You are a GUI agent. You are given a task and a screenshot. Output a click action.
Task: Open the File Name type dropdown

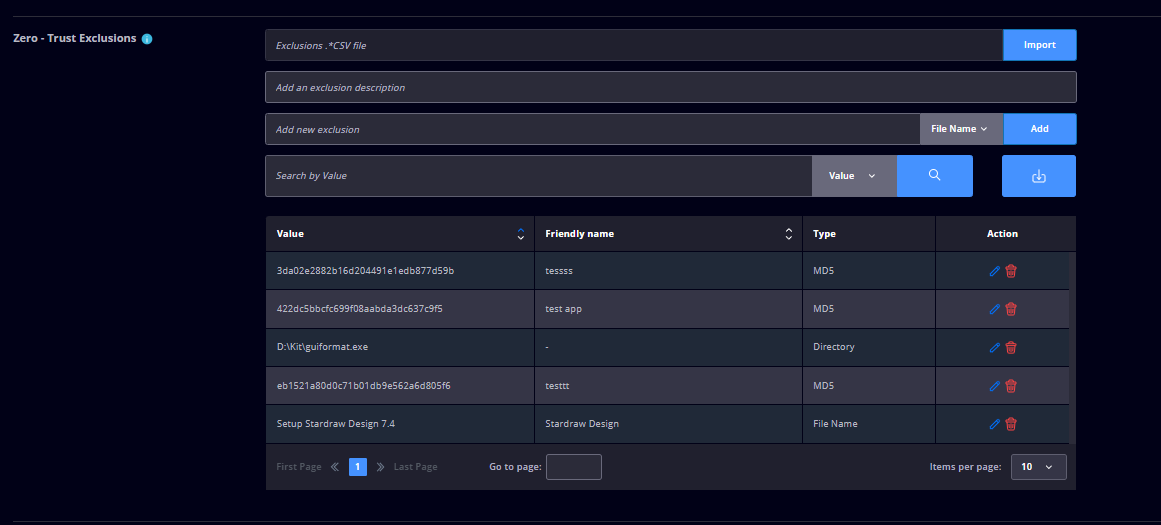point(961,129)
